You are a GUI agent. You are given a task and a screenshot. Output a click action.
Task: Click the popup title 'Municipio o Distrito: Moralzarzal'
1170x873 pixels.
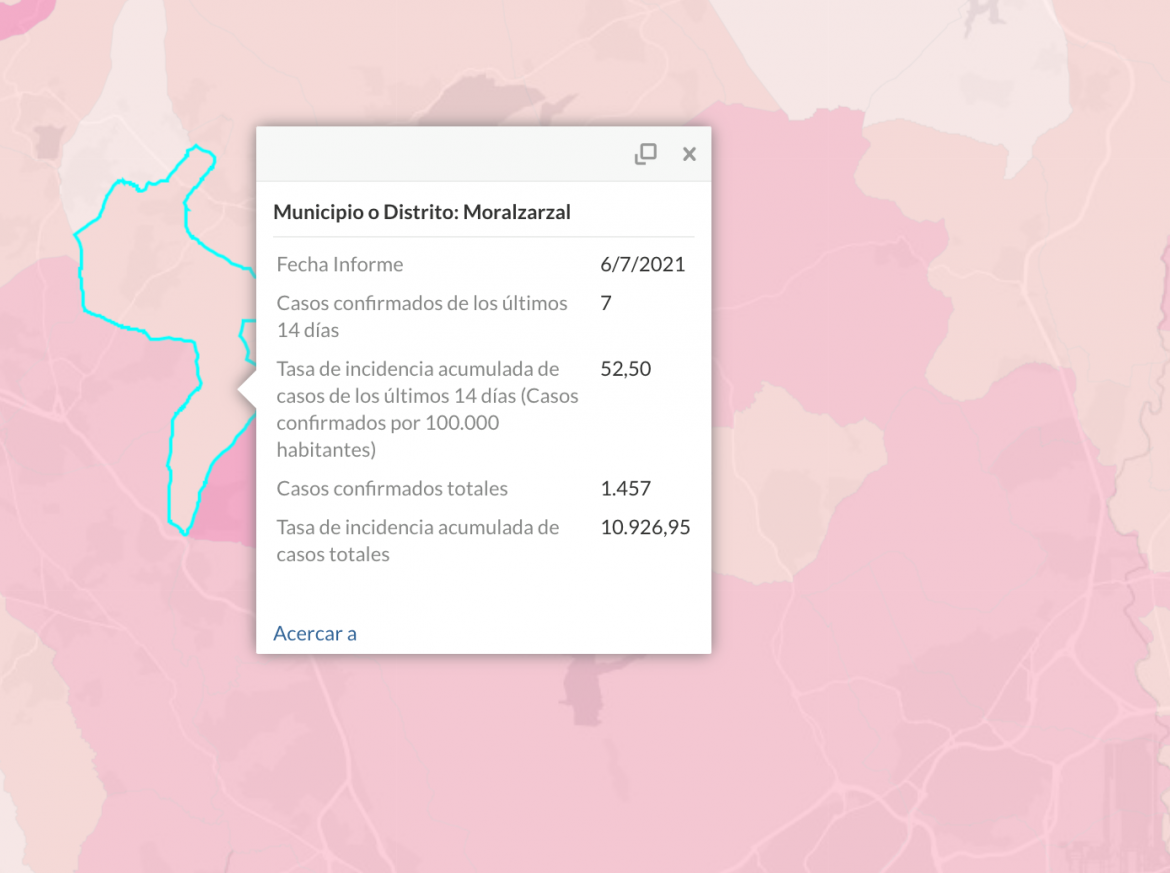tap(422, 212)
